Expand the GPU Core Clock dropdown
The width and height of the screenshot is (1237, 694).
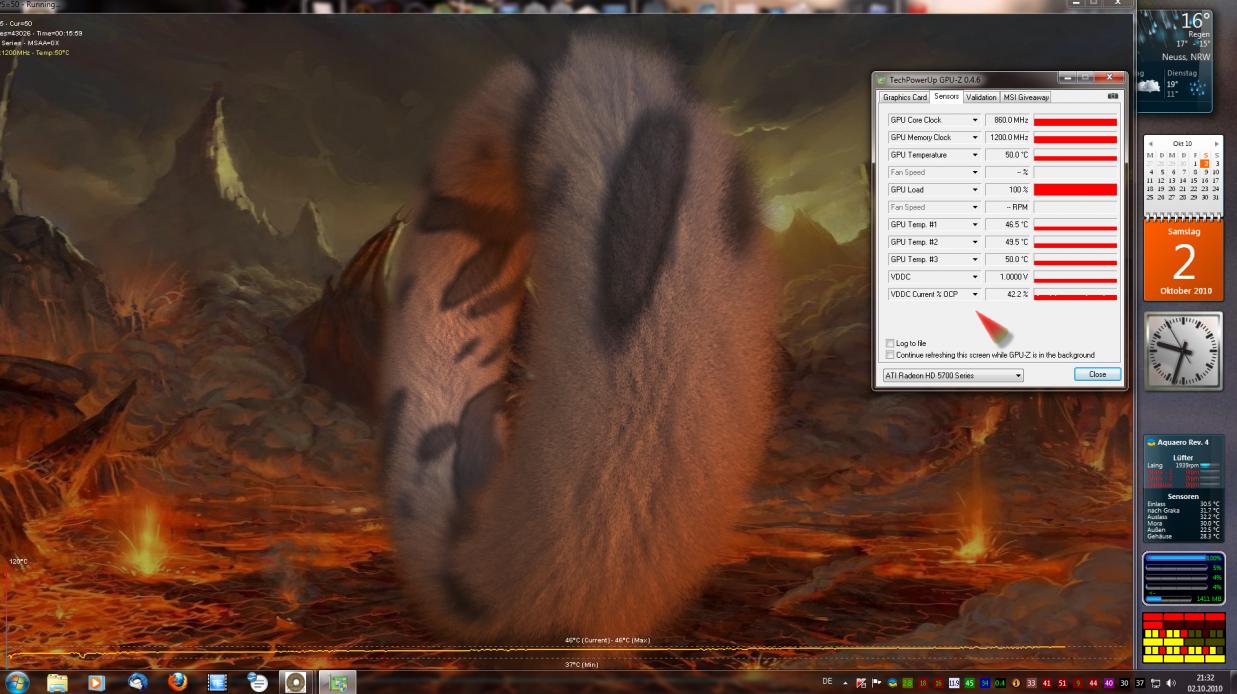(x=975, y=120)
